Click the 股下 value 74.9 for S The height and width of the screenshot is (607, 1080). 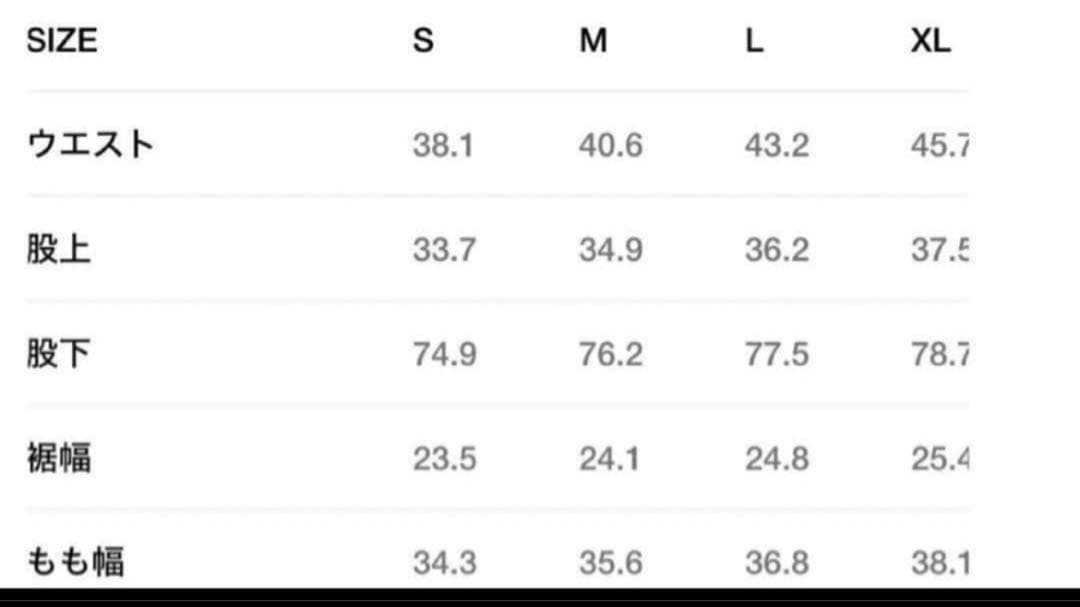444,355
